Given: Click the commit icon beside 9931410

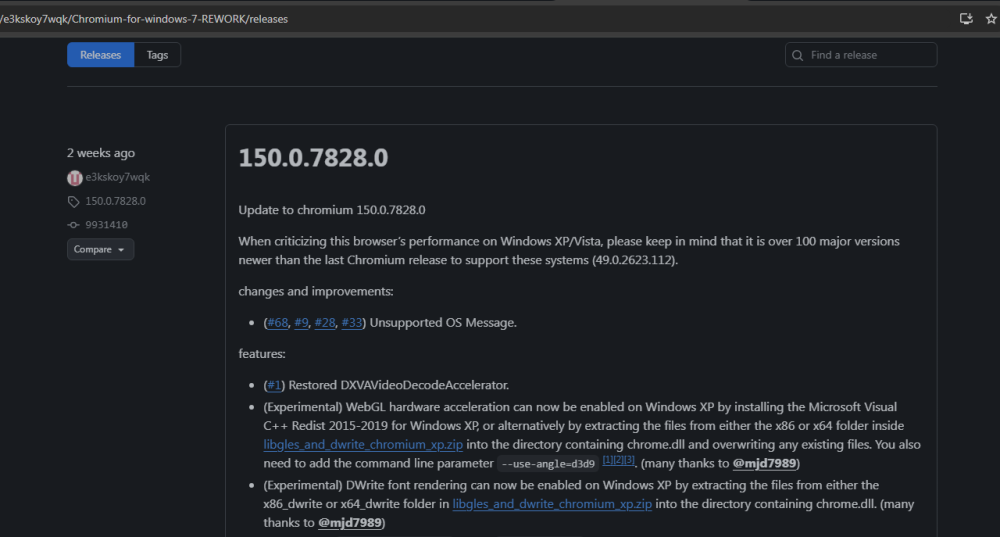Looking at the screenshot, I should (73, 225).
